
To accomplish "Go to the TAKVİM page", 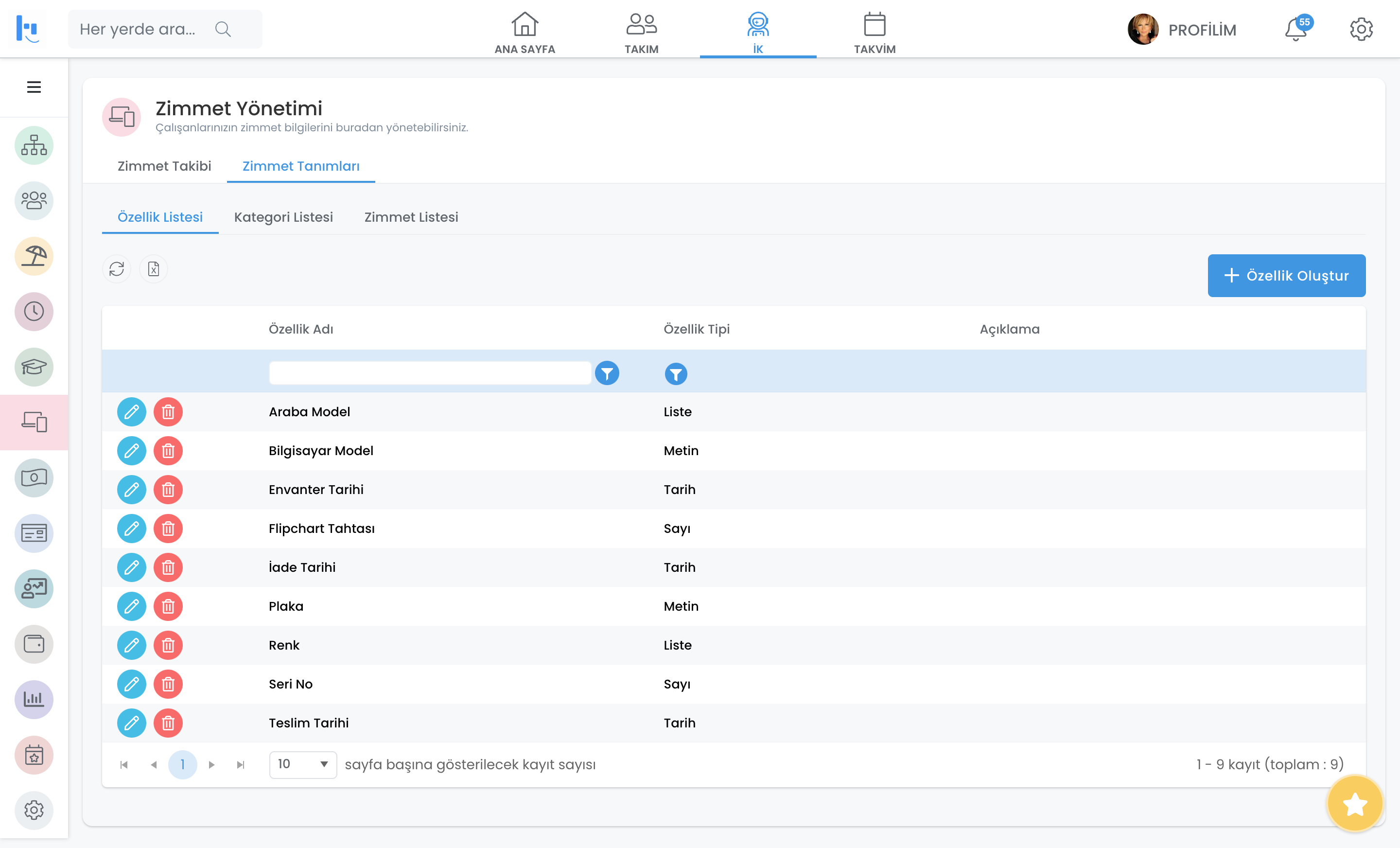I will 875,33.
